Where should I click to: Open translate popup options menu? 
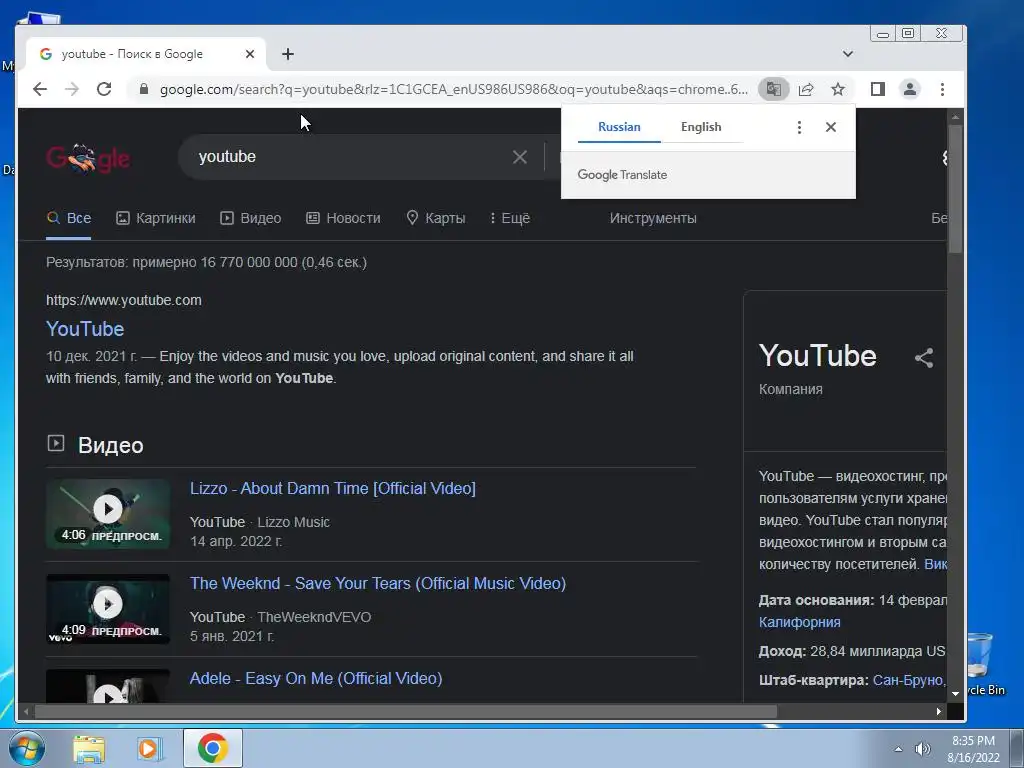(799, 127)
